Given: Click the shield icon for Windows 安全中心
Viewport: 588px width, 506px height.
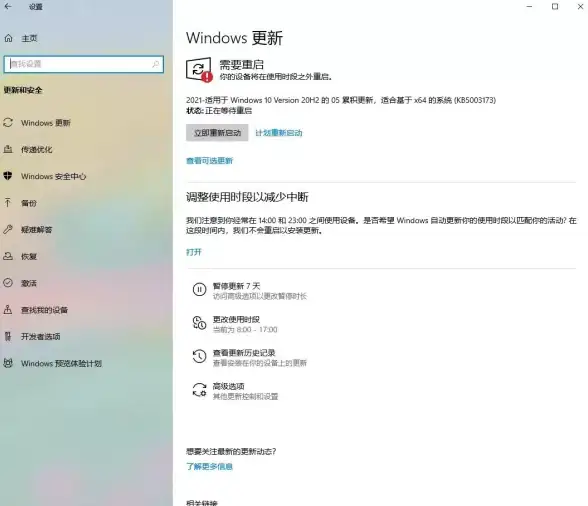Looking at the screenshot, I should tap(8, 176).
